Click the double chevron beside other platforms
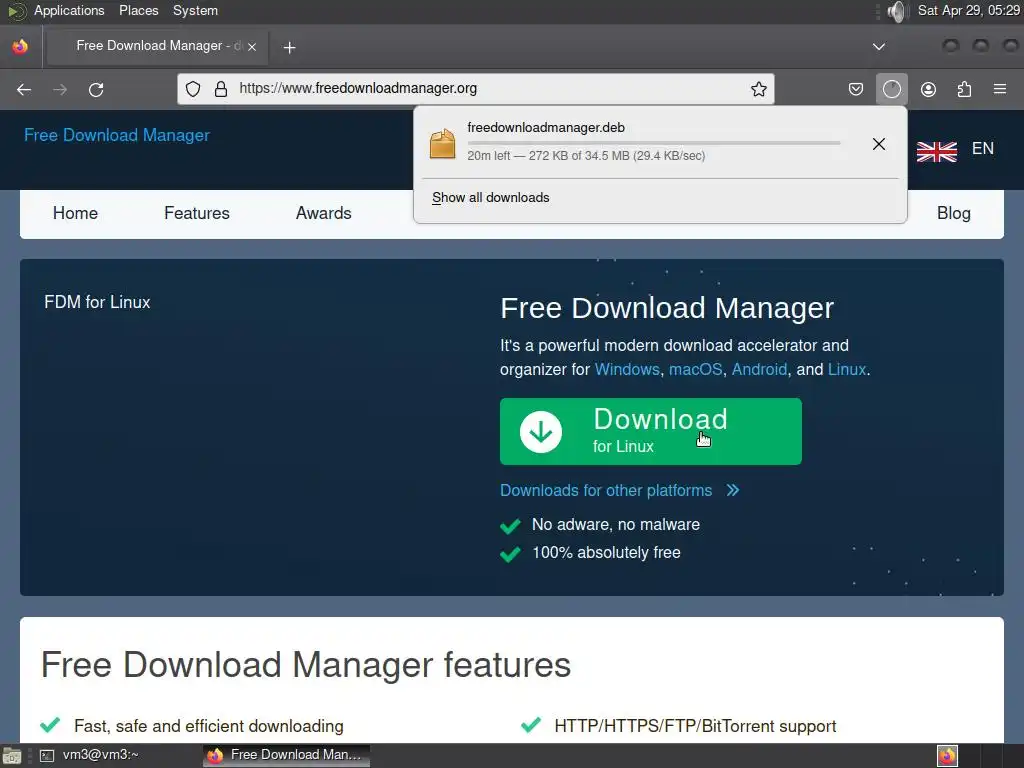The image size is (1024, 768). click(733, 490)
